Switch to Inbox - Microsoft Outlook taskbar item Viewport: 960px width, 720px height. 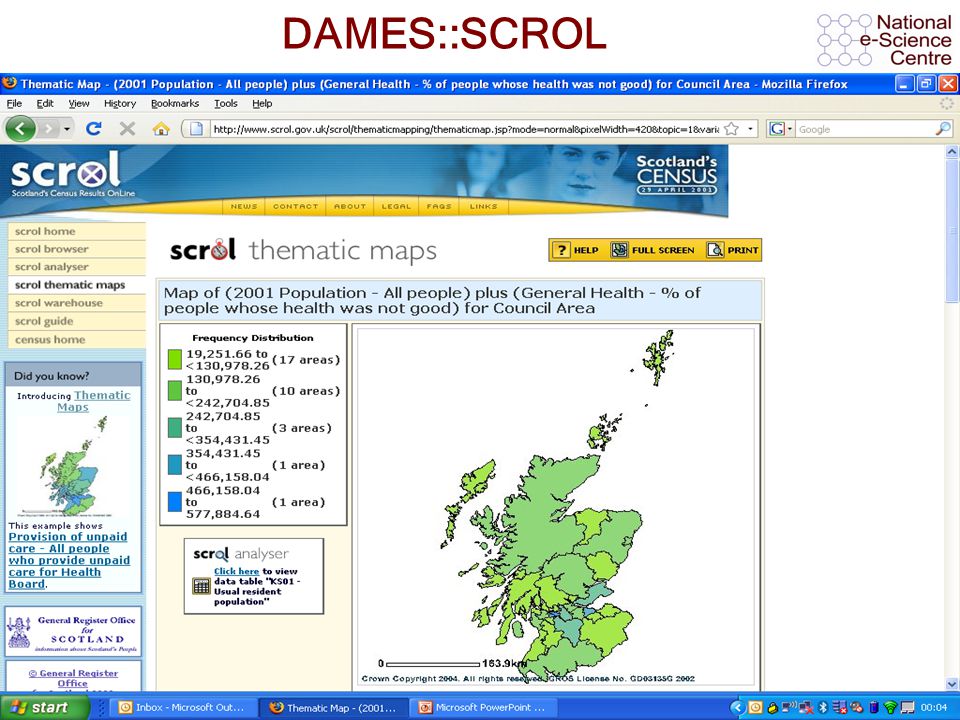183,707
